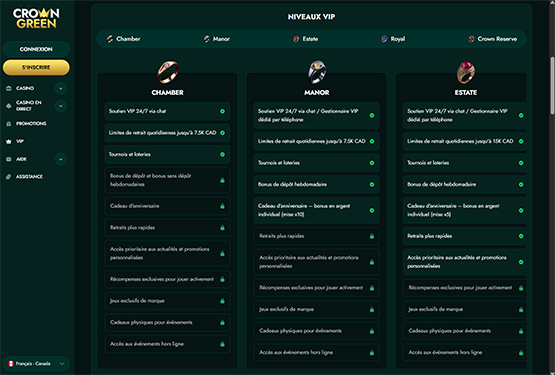
Task: Click the Aide sidebar icon
Action: (x=9, y=159)
